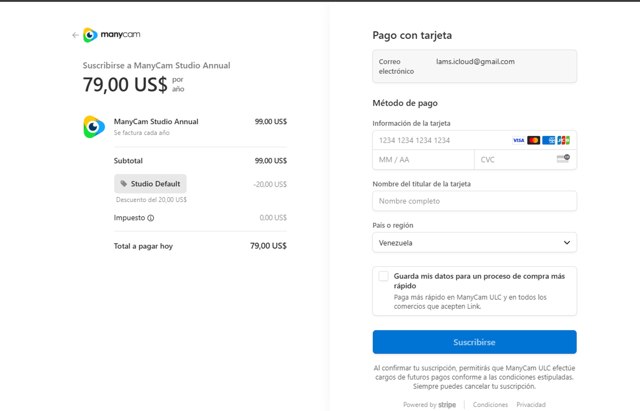
Task: Click the tag icon on Studio Default coupon
Action: [x=123, y=184]
